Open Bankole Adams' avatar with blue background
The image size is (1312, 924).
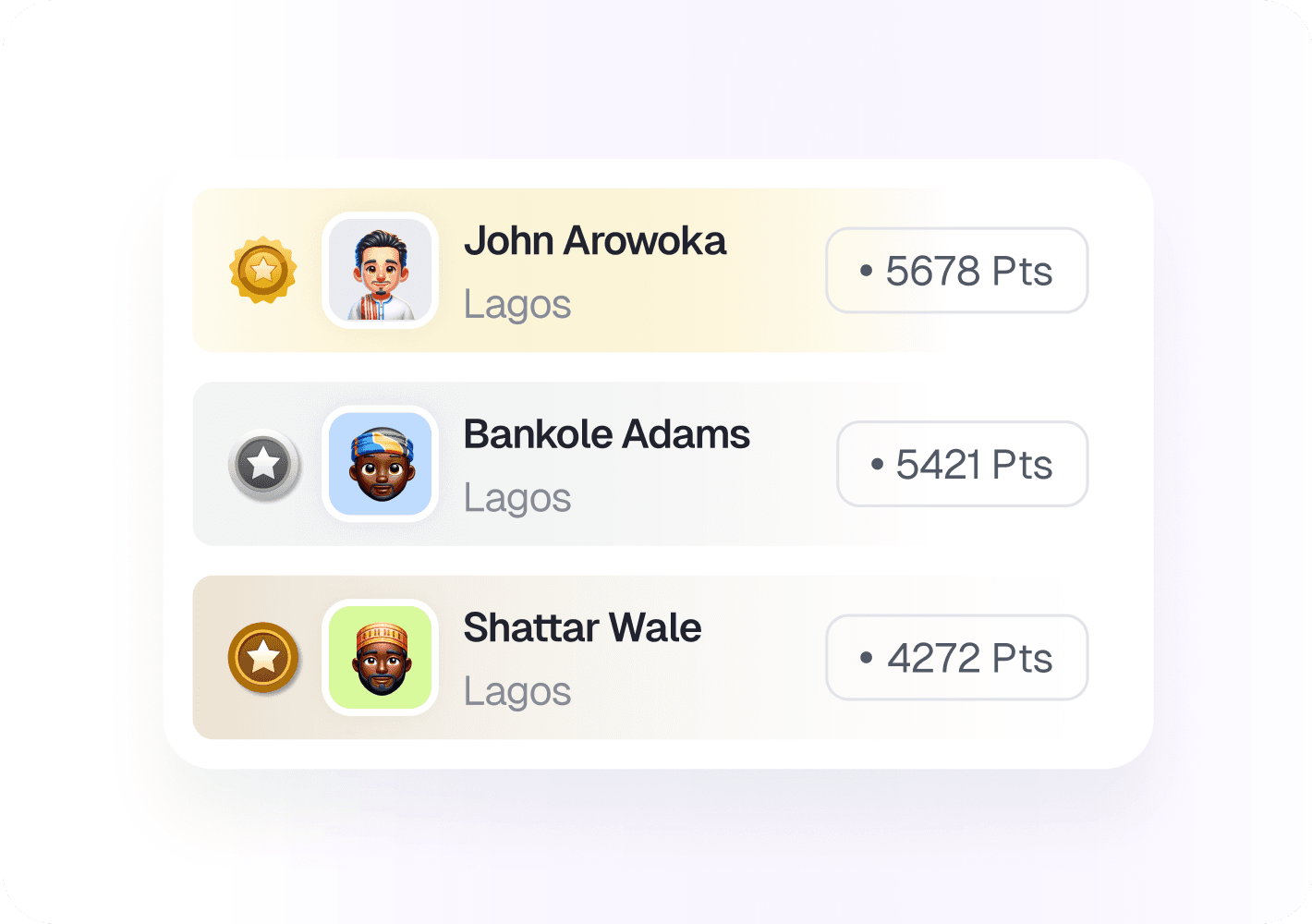[x=380, y=464]
